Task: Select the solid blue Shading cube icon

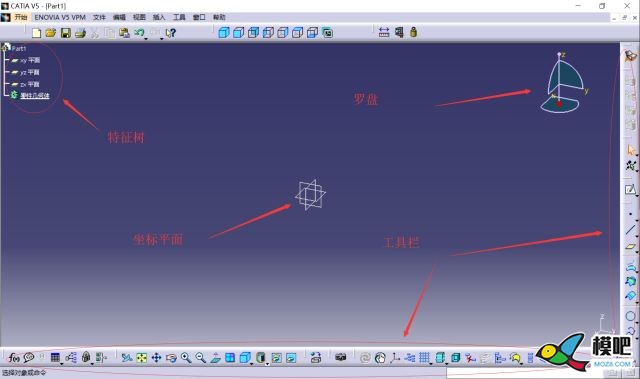Action: coord(224,33)
